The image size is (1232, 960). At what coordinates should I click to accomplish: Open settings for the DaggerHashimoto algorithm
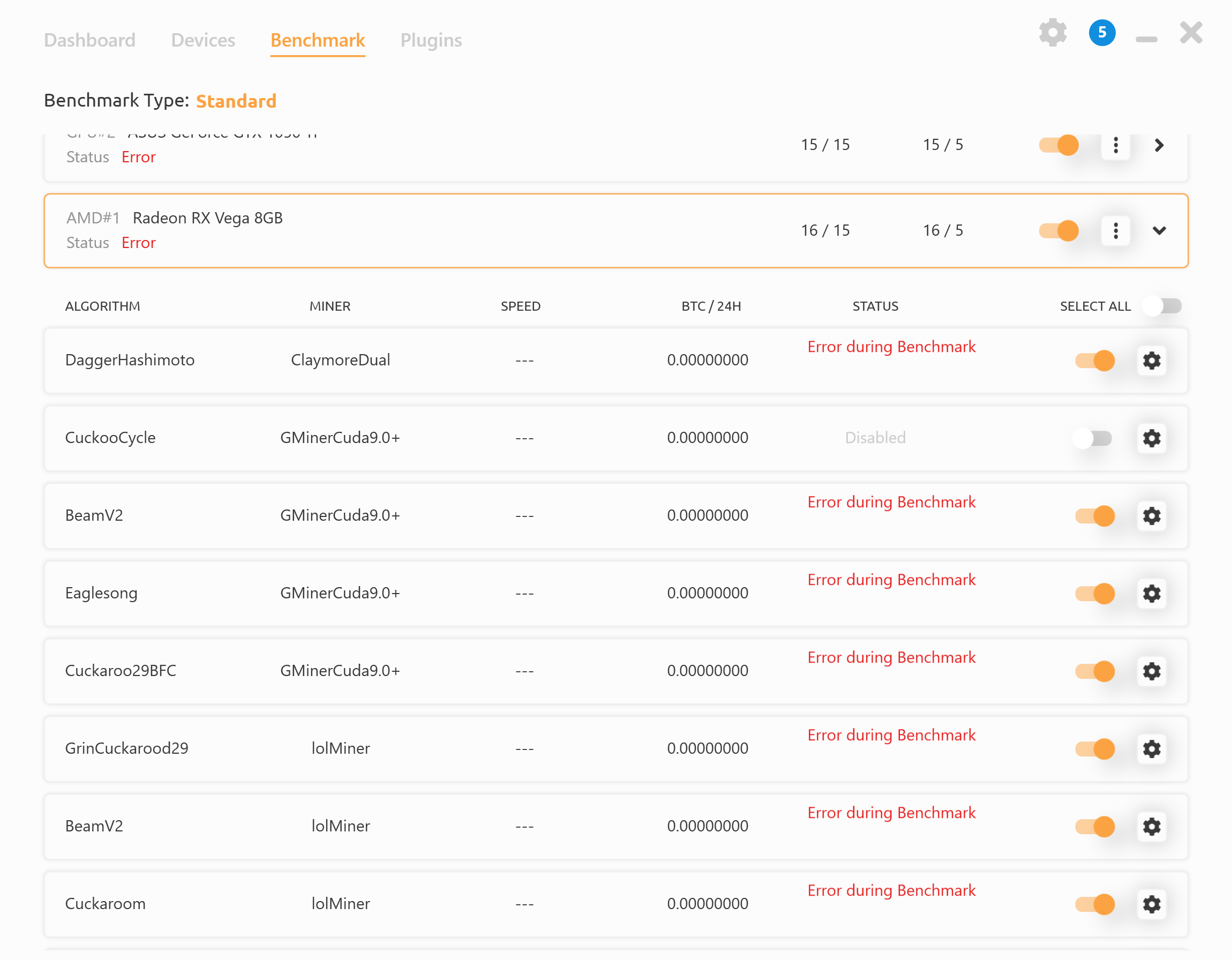click(x=1152, y=361)
